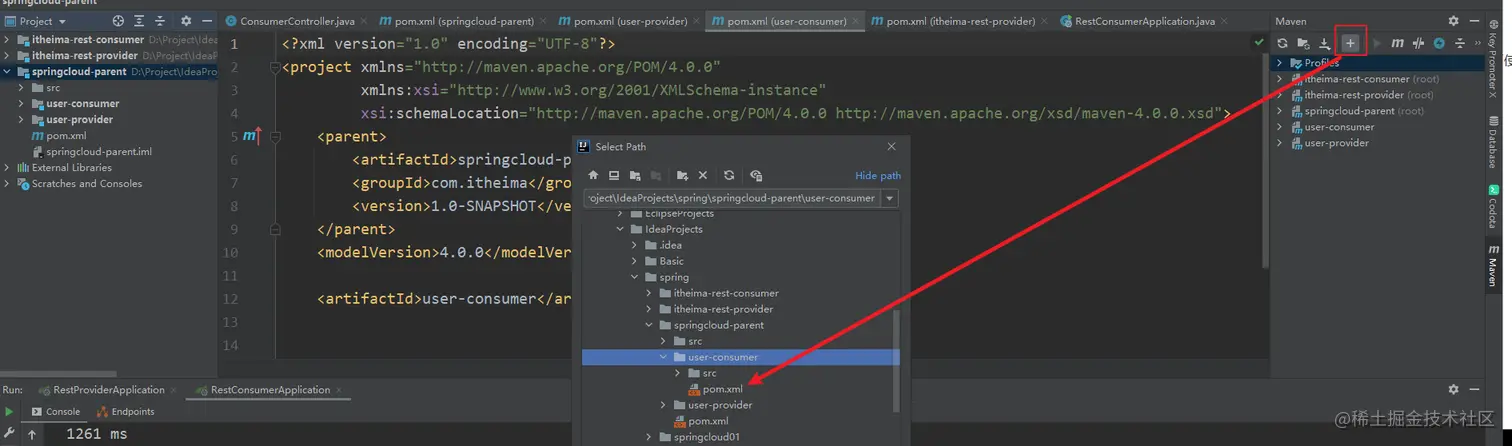Click Hide path link

click(x=878, y=176)
